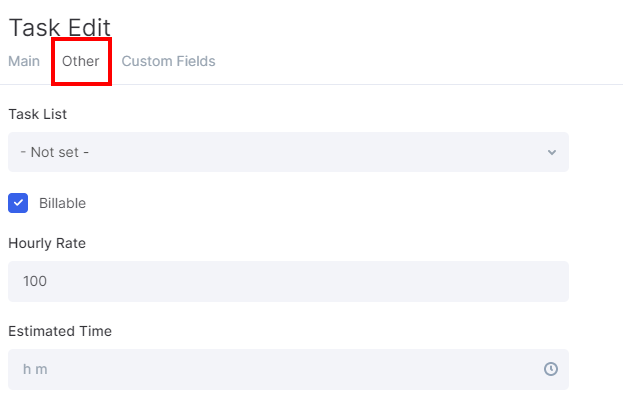Click the Hourly Rate field label
623x408 pixels.
click(x=47, y=243)
